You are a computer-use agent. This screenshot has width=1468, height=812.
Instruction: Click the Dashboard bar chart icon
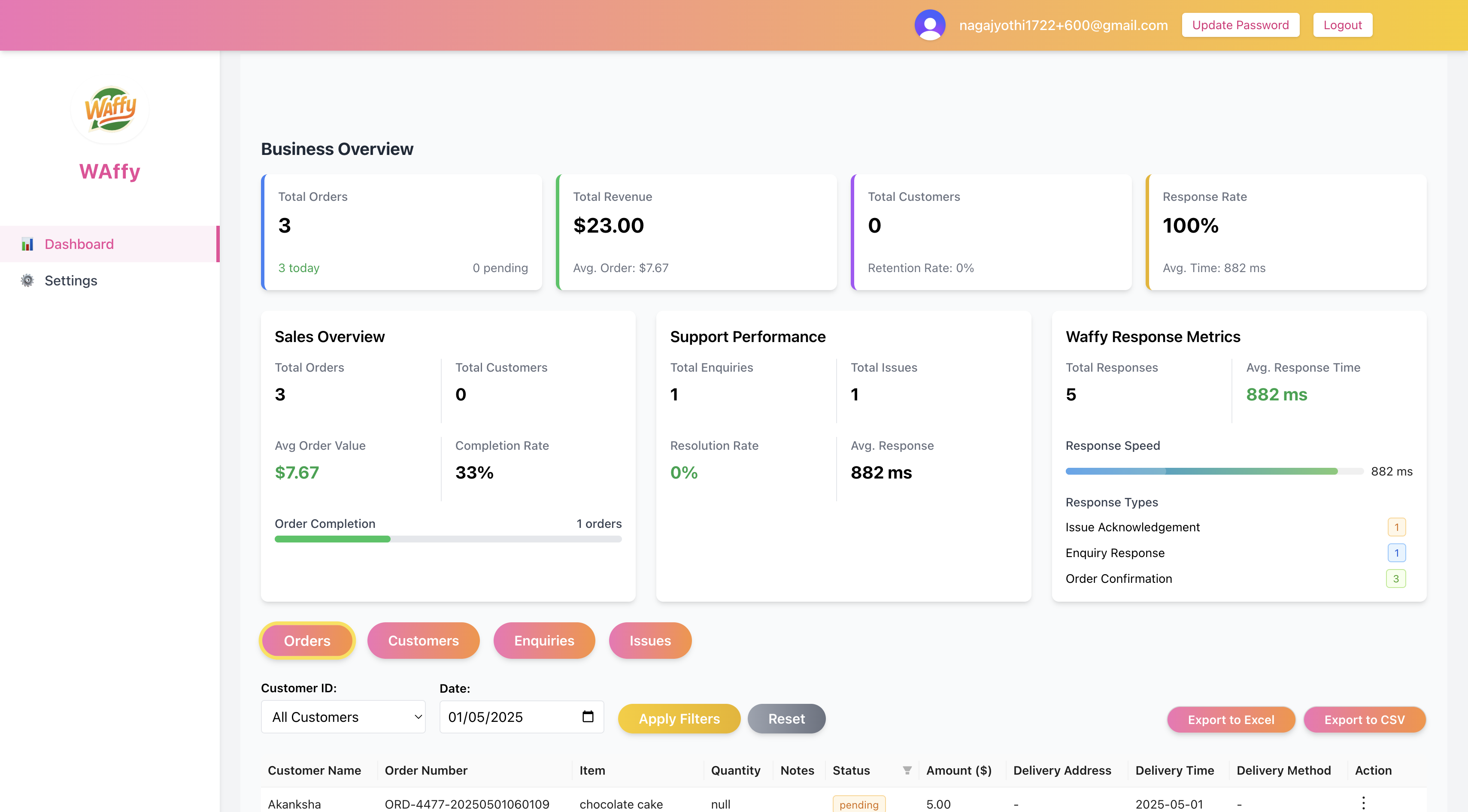pyautogui.click(x=27, y=244)
